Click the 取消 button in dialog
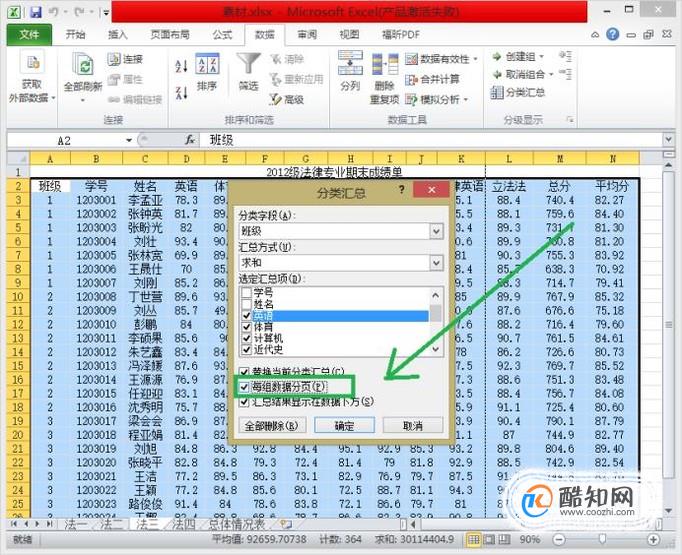 [x=413, y=426]
